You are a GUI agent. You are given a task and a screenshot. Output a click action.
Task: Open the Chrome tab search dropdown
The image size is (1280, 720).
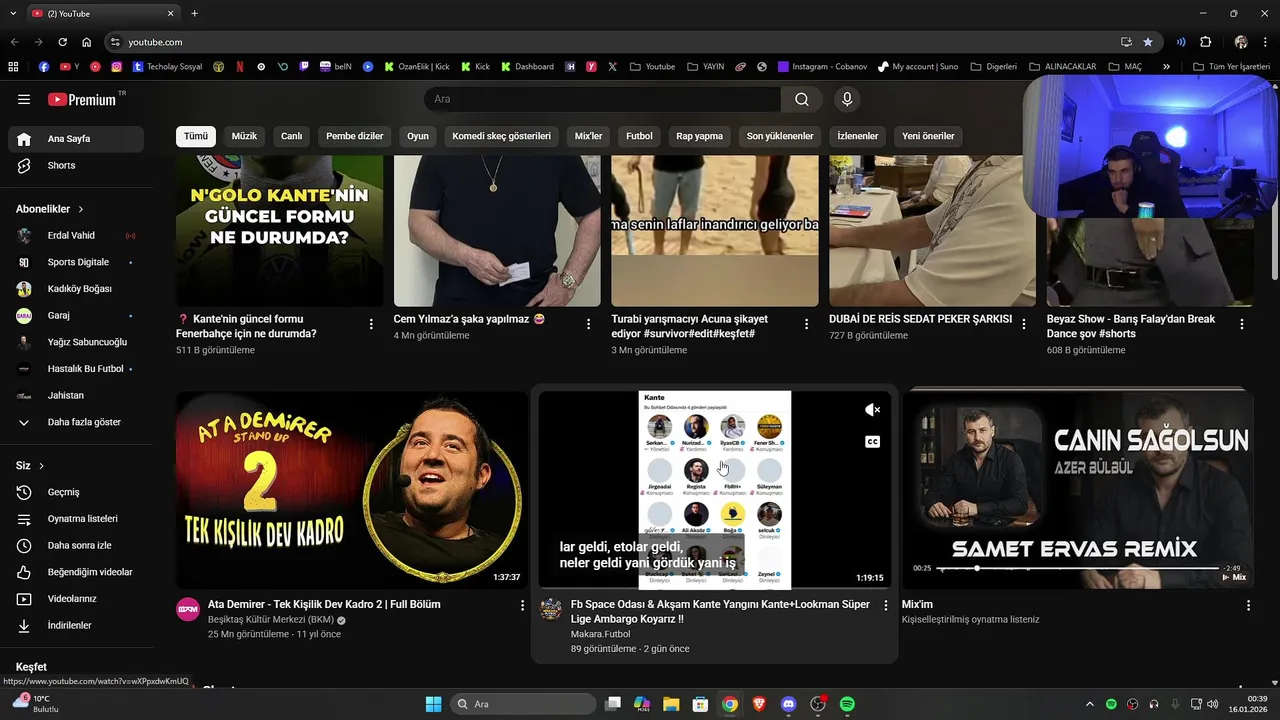pyautogui.click(x=13, y=13)
